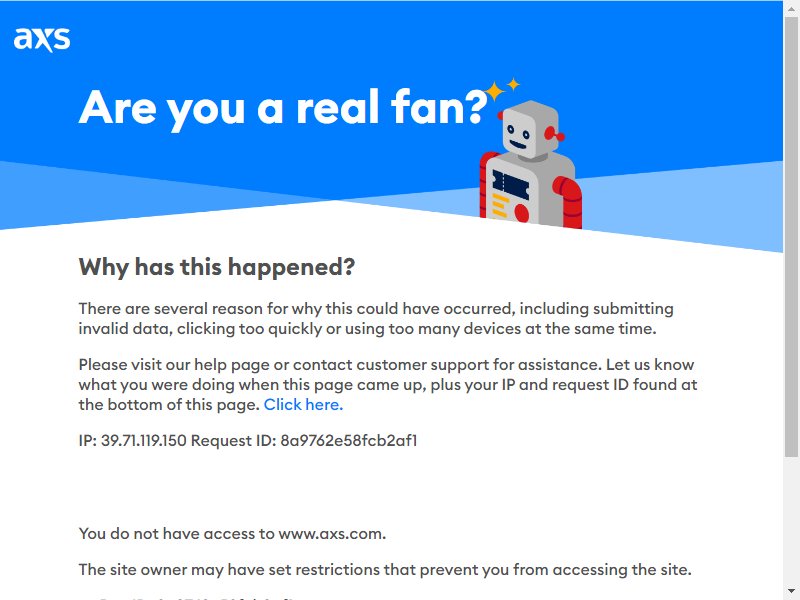Click the scrollbar up arrow

tap(791, 7)
